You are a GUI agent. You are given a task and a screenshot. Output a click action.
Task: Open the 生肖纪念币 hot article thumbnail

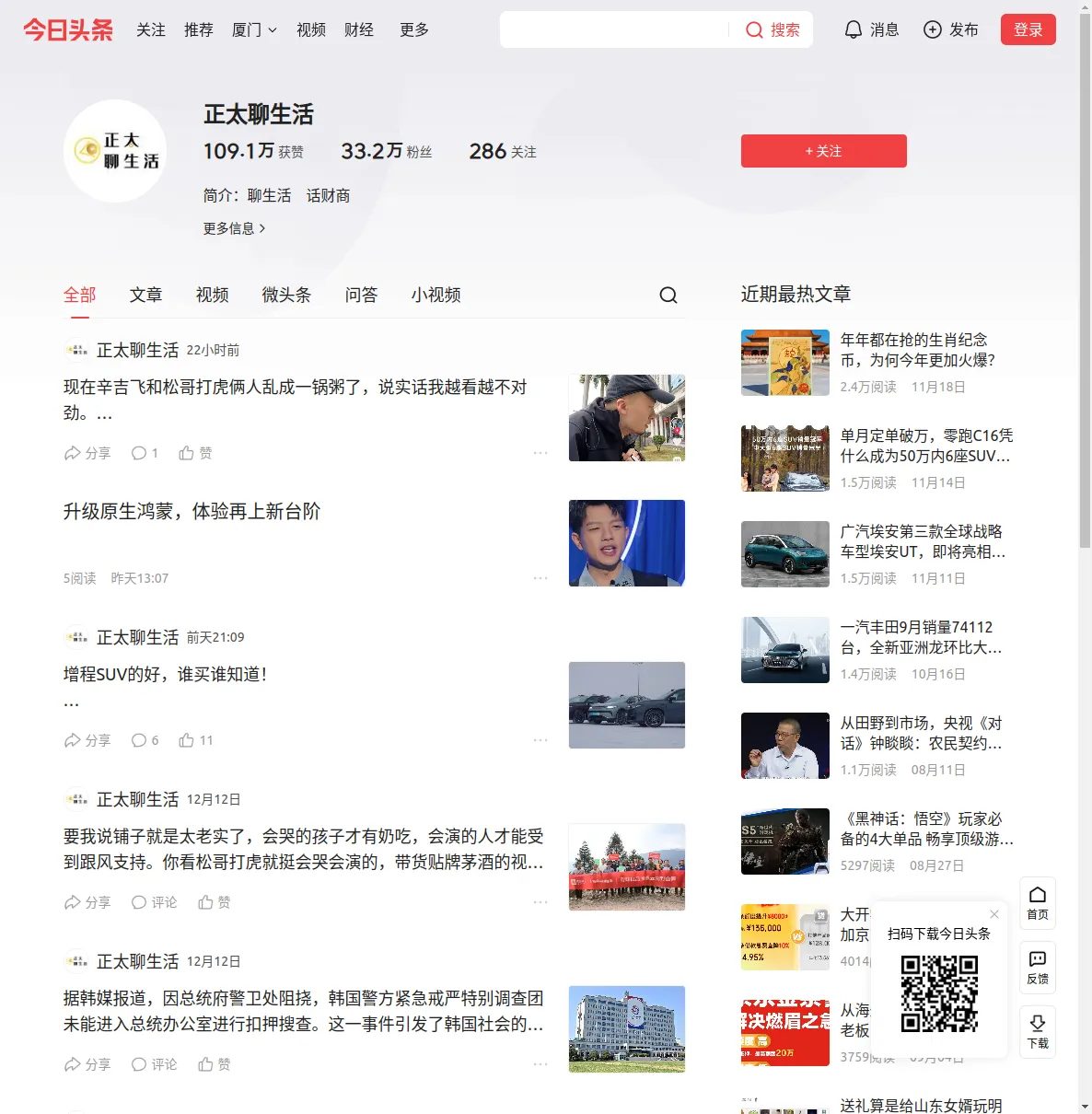click(x=785, y=363)
